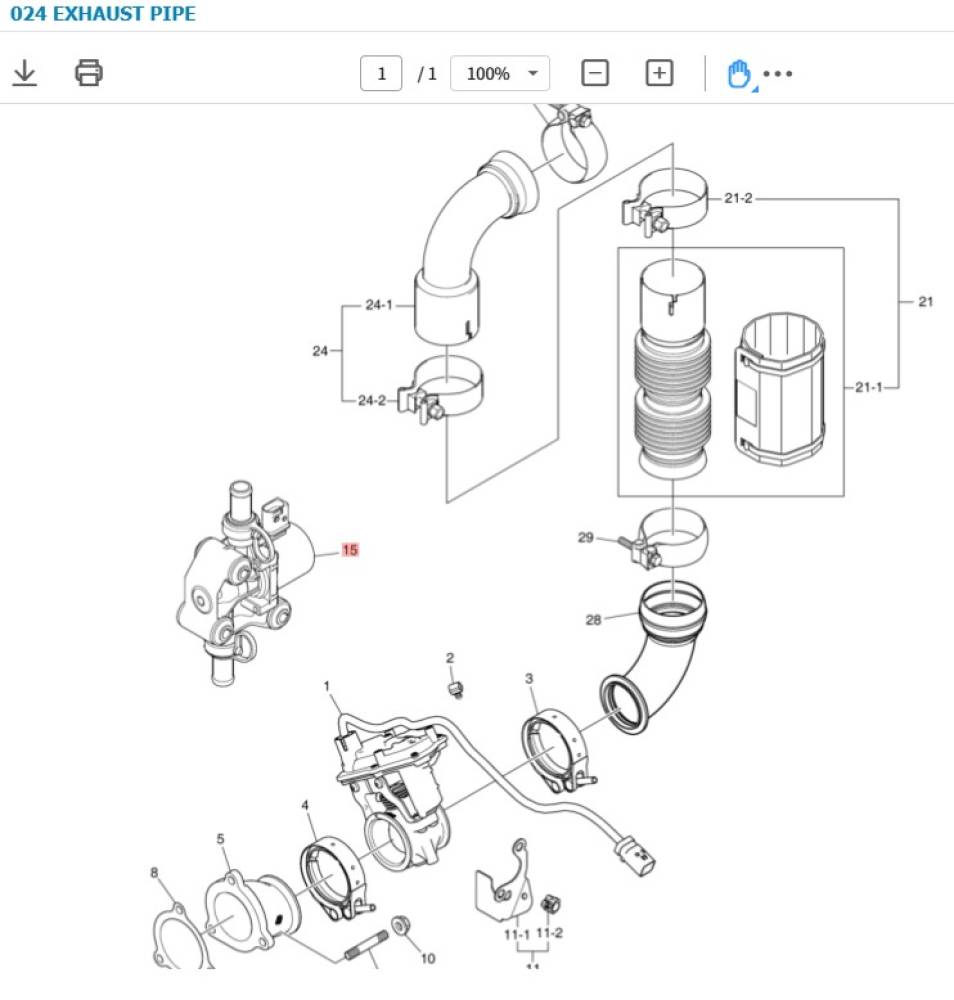This screenshot has width=954, height=1000.
Task: Click the page number input field
Action: coord(381,74)
